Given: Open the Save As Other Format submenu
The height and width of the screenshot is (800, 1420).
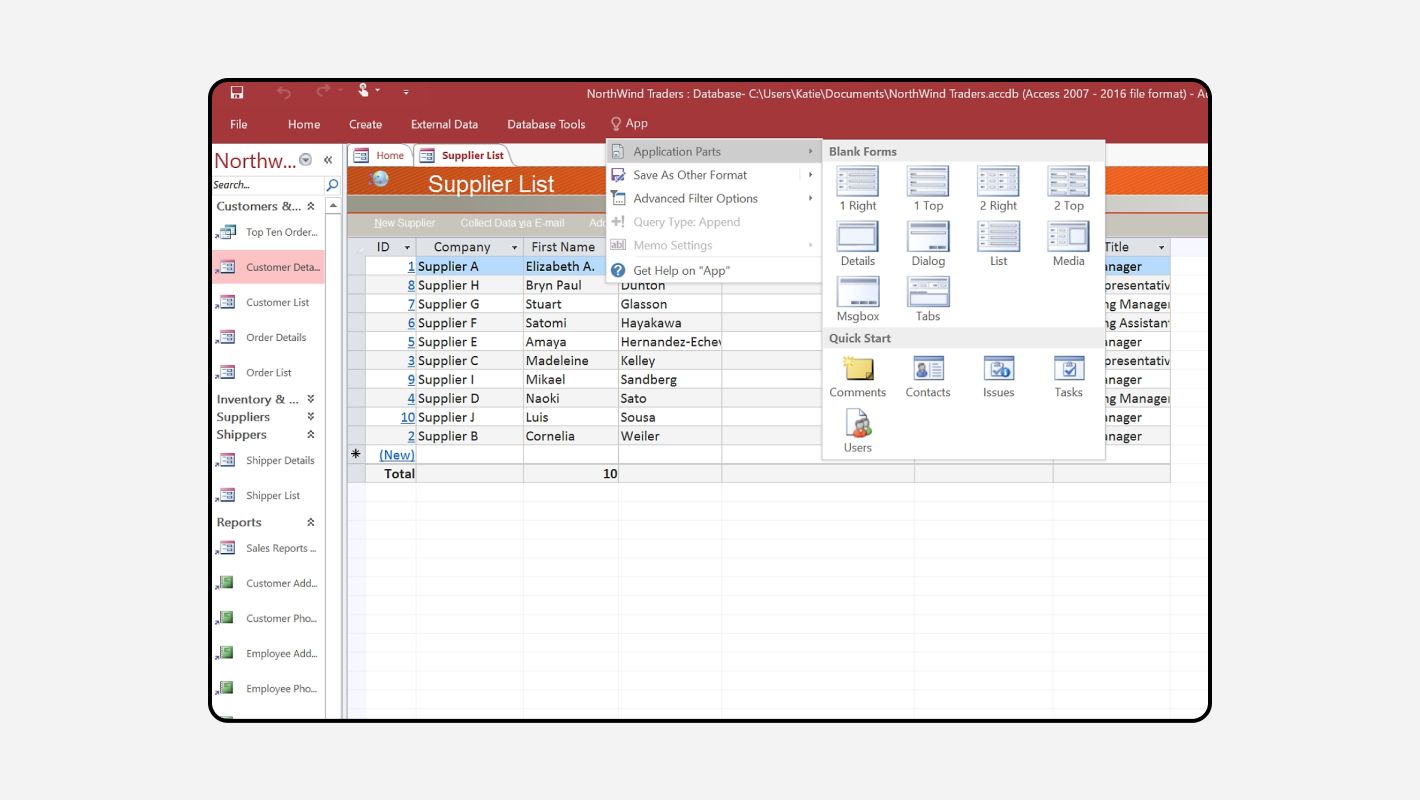Looking at the screenshot, I should (x=690, y=175).
